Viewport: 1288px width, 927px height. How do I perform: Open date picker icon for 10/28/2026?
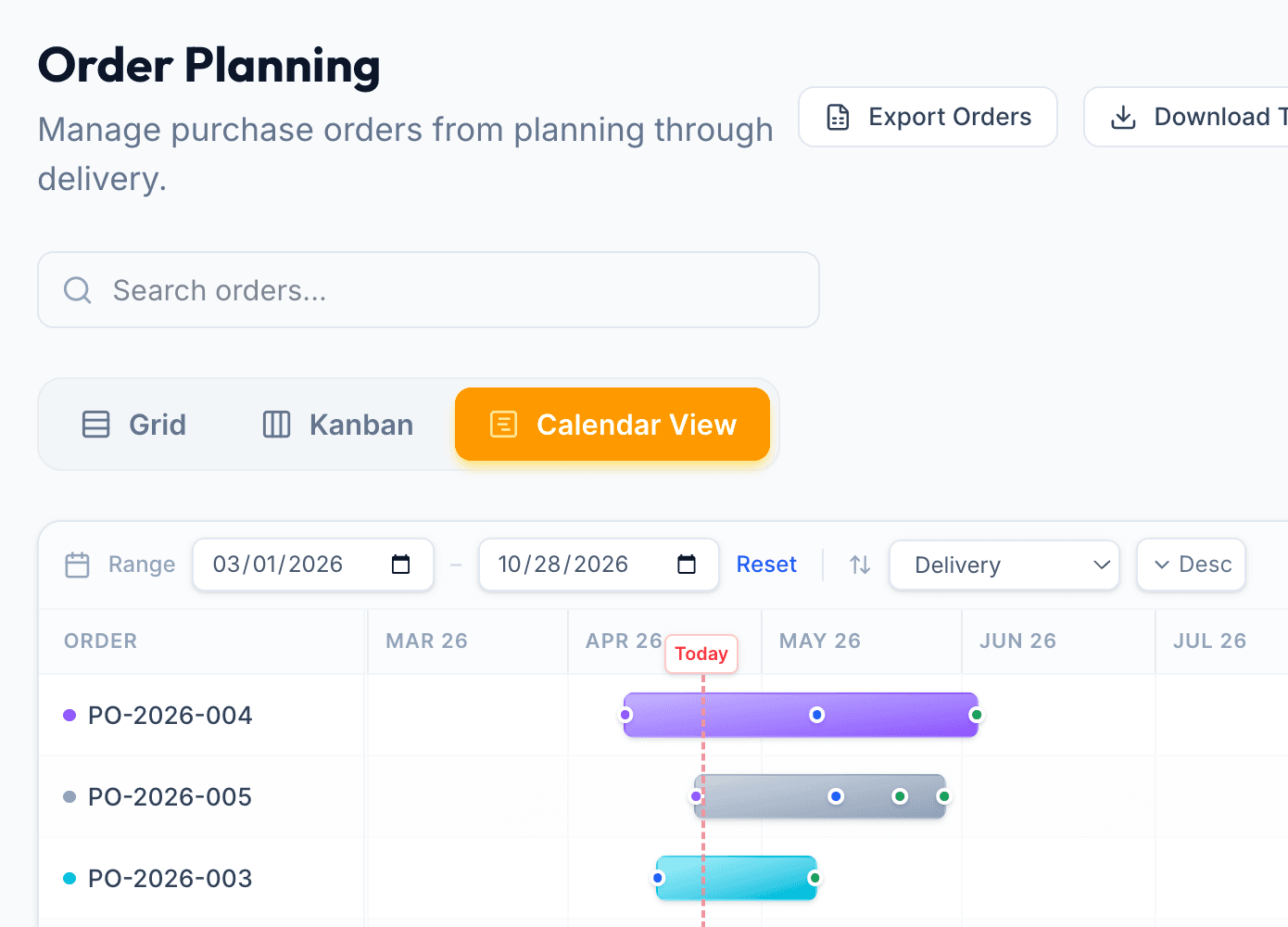click(x=687, y=565)
